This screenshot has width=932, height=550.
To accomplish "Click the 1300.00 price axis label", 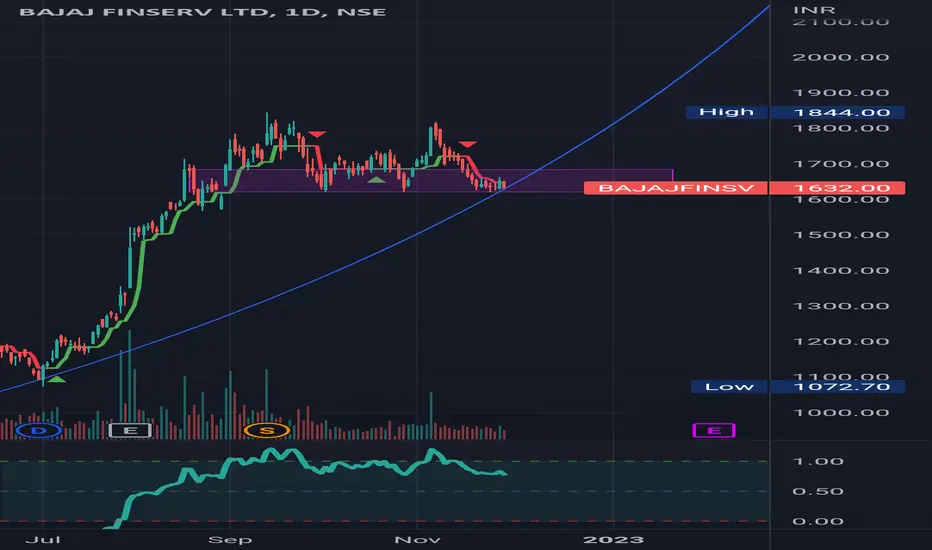I will point(840,306).
